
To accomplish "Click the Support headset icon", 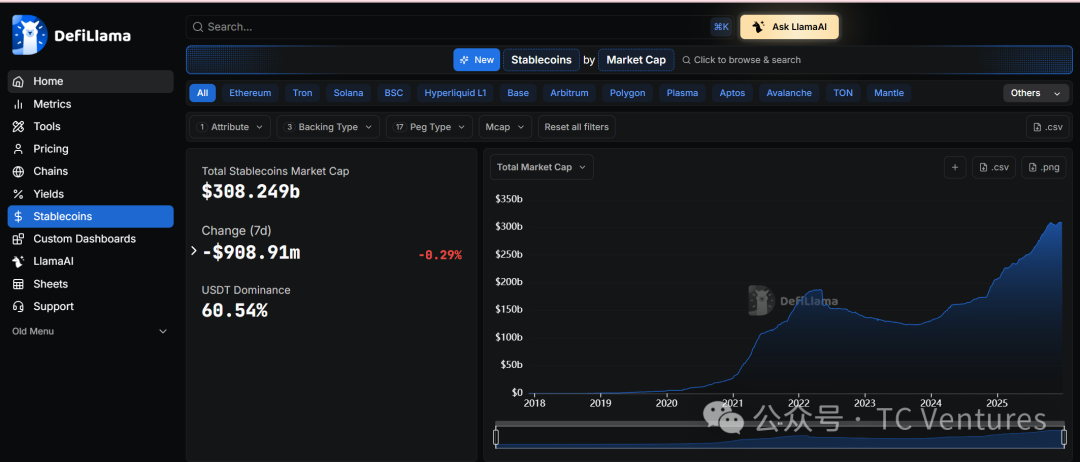I will coord(19,306).
